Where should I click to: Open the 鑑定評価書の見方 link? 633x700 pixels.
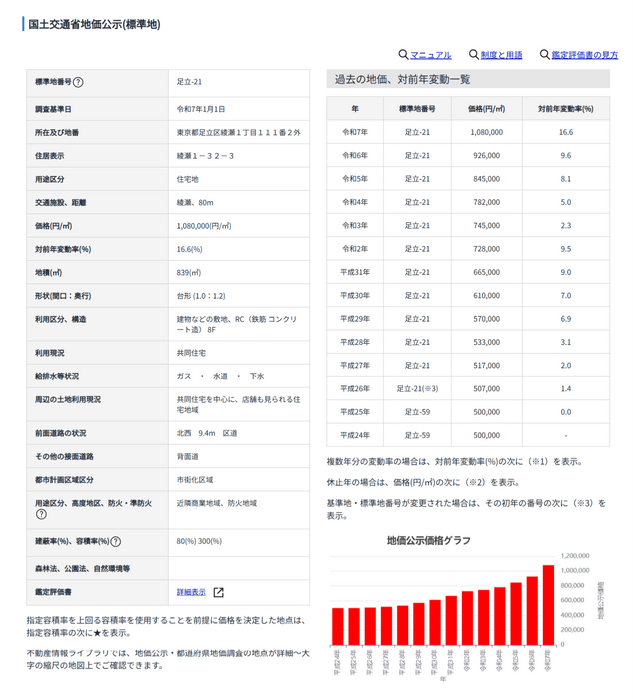[585, 55]
